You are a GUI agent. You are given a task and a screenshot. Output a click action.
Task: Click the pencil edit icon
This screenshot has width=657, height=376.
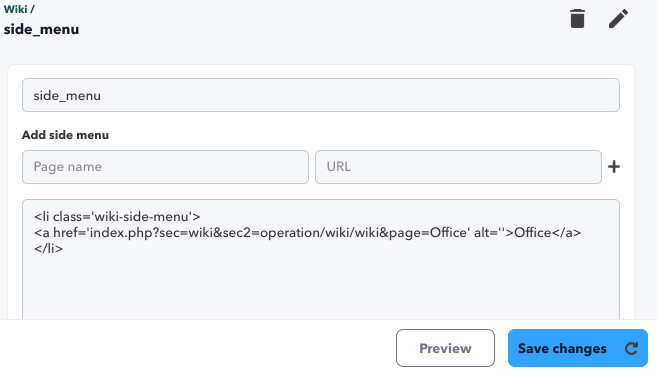point(618,19)
